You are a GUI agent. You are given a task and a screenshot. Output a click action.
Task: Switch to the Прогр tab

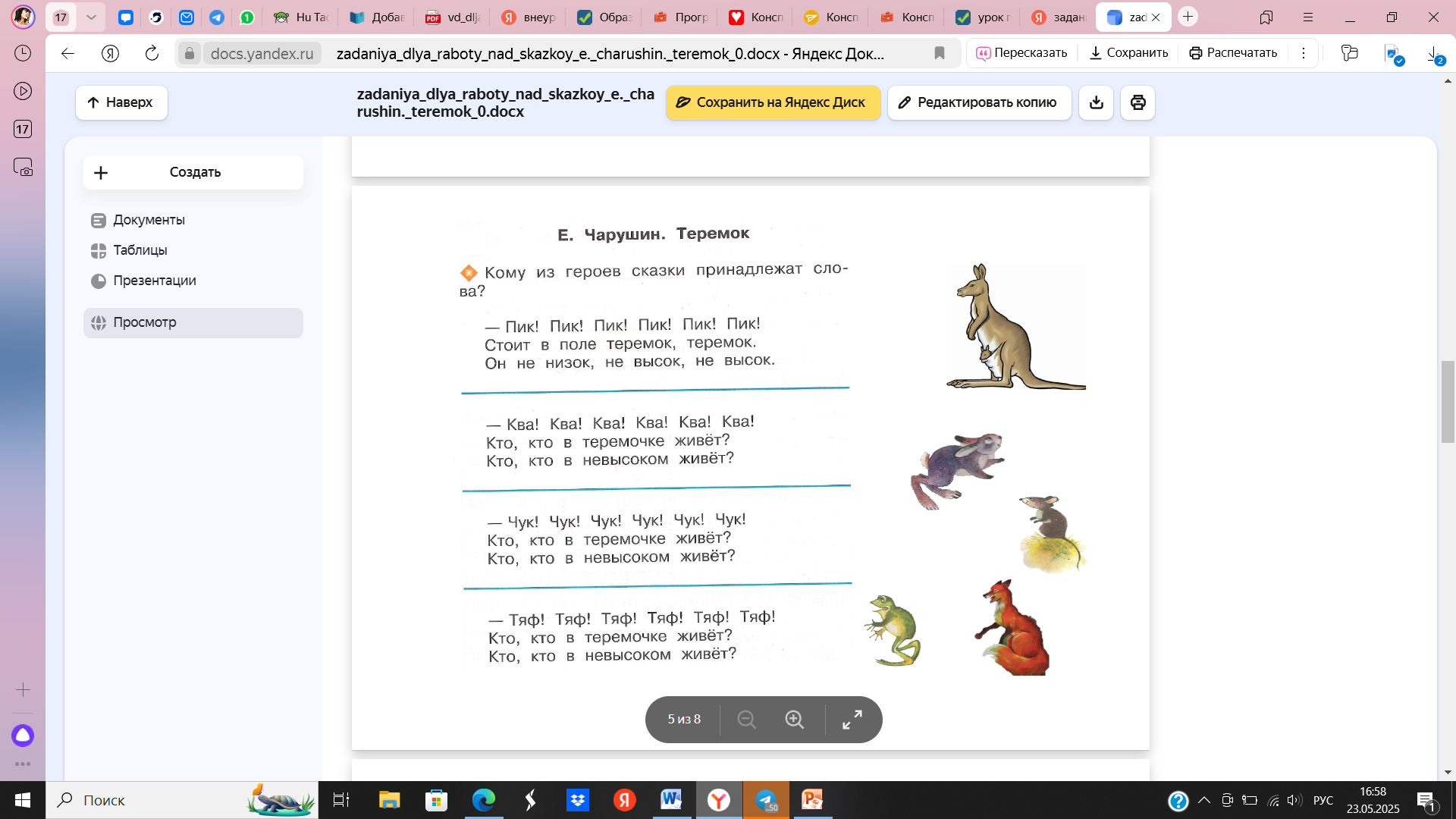(680, 17)
